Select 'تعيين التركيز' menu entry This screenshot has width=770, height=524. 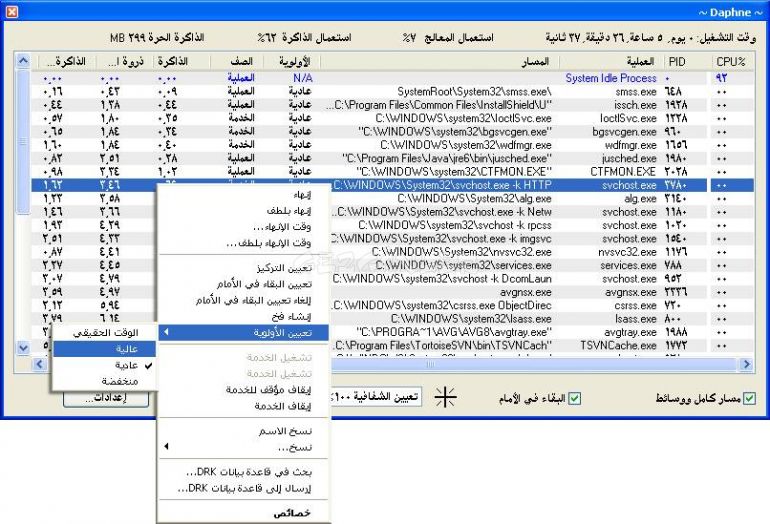pyautogui.click(x=244, y=268)
